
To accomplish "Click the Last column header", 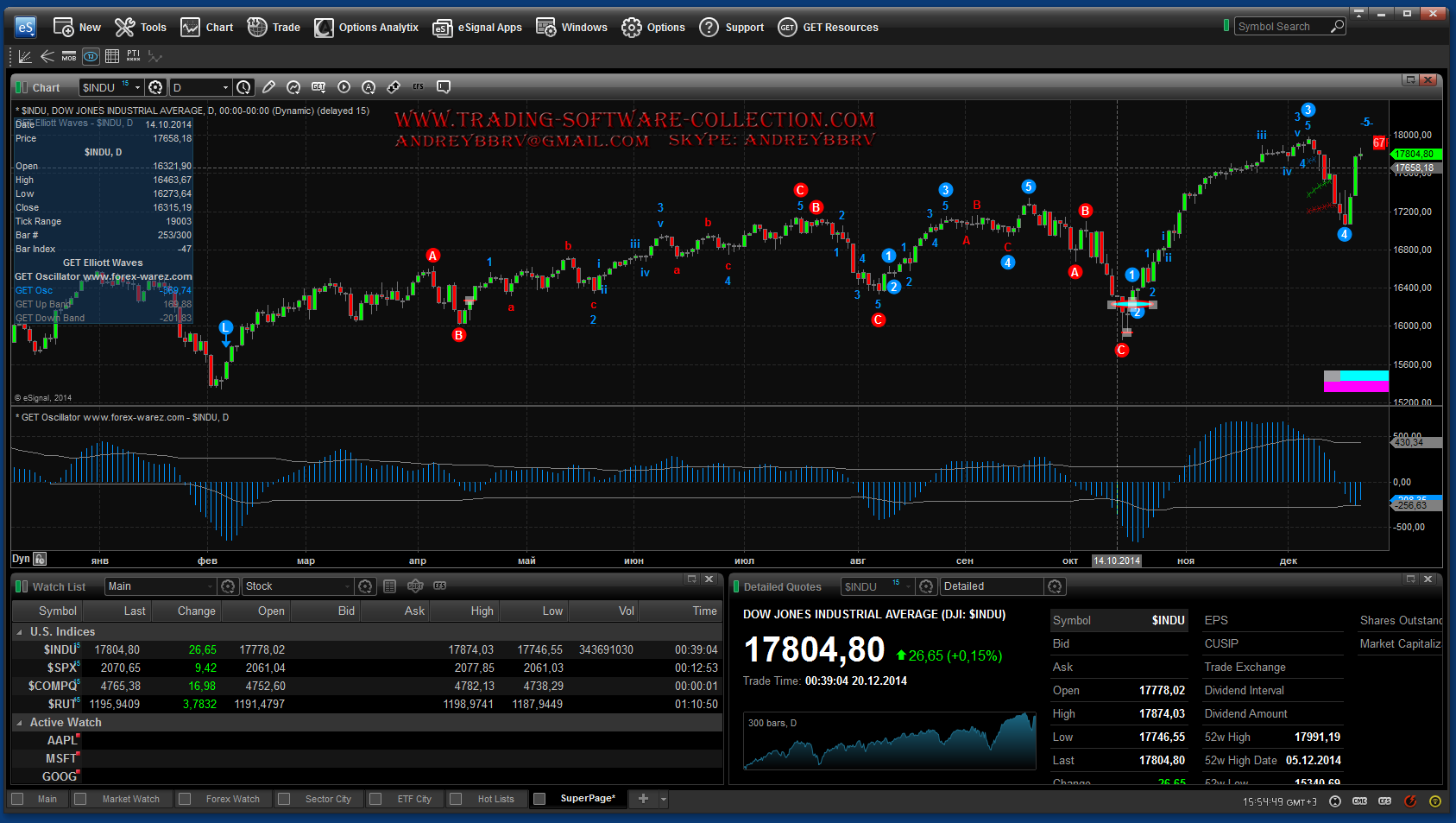I will click(x=135, y=611).
